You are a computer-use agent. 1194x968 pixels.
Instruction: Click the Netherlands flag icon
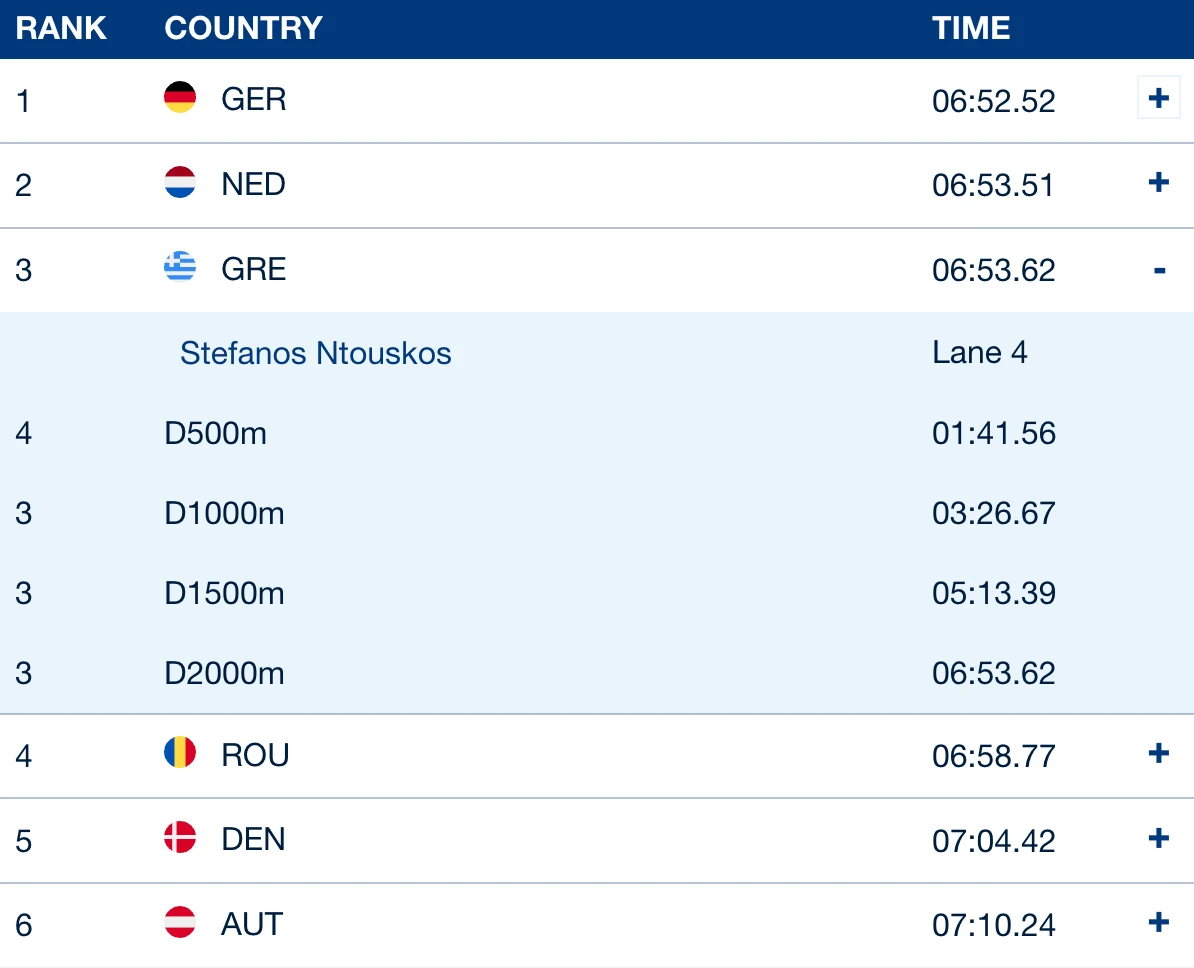click(180, 182)
